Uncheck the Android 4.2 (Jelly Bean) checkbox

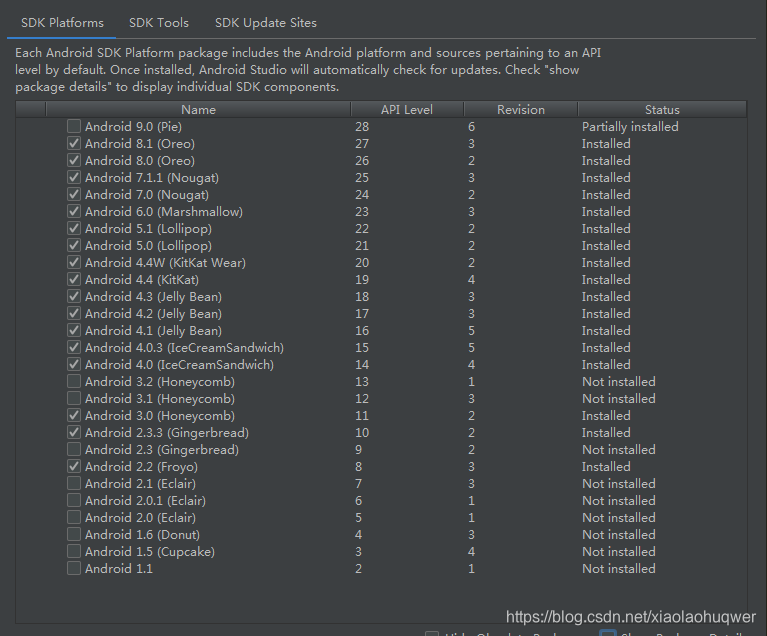tap(74, 313)
